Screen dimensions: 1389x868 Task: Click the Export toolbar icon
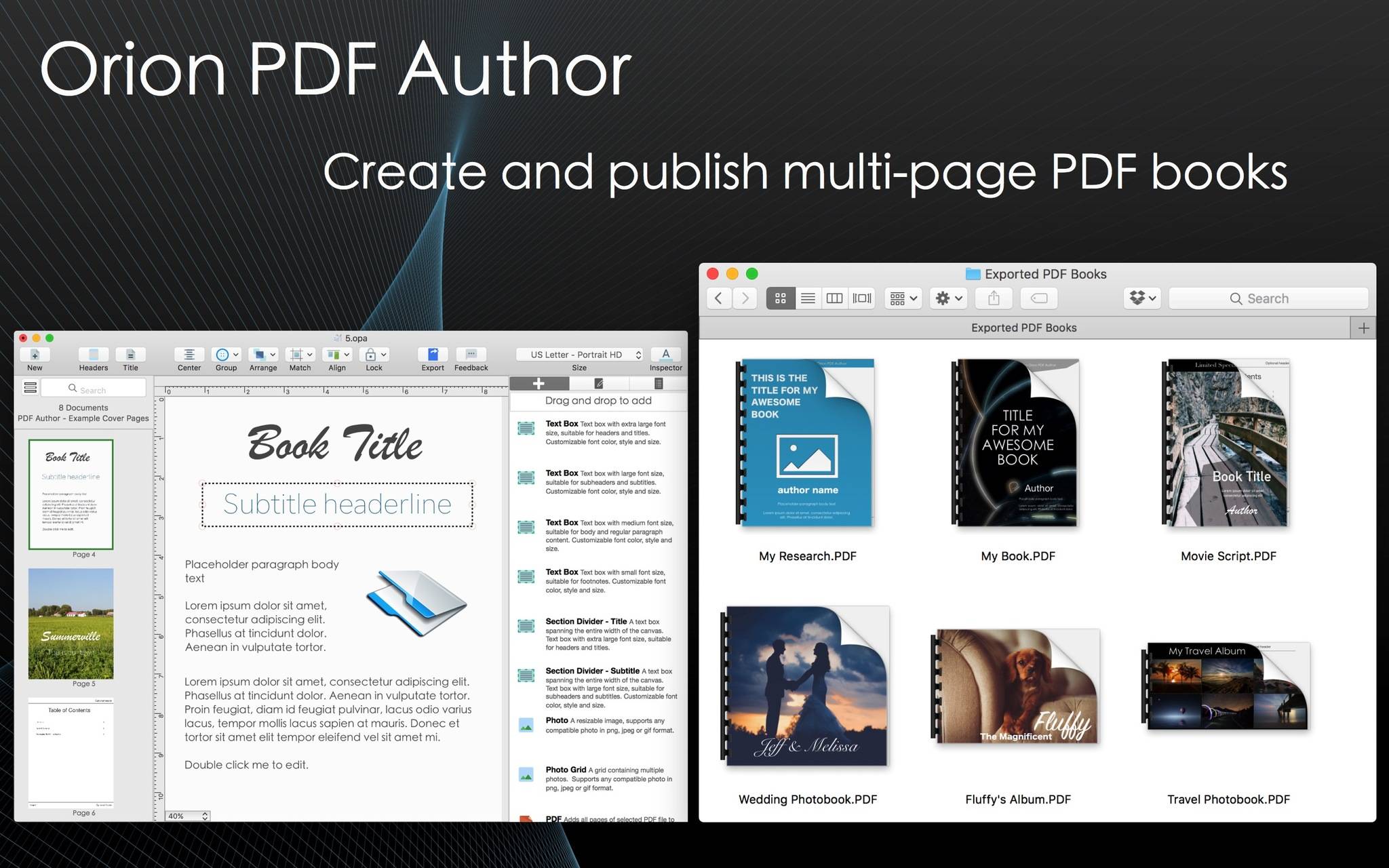click(433, 355)
